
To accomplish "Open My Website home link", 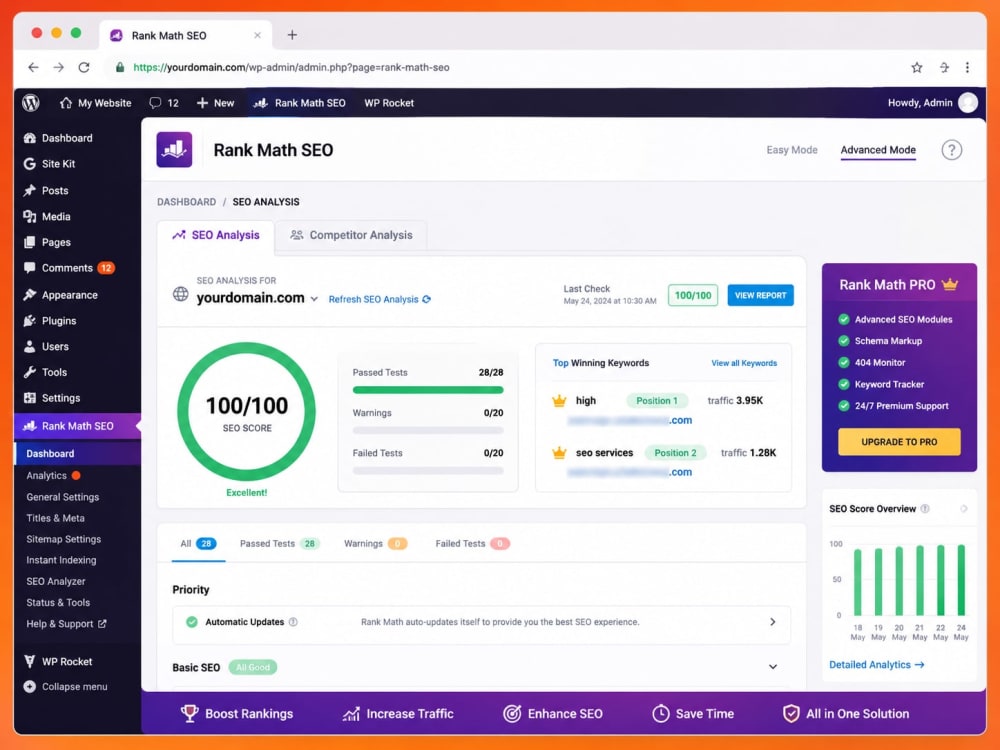I will [96, 103].
